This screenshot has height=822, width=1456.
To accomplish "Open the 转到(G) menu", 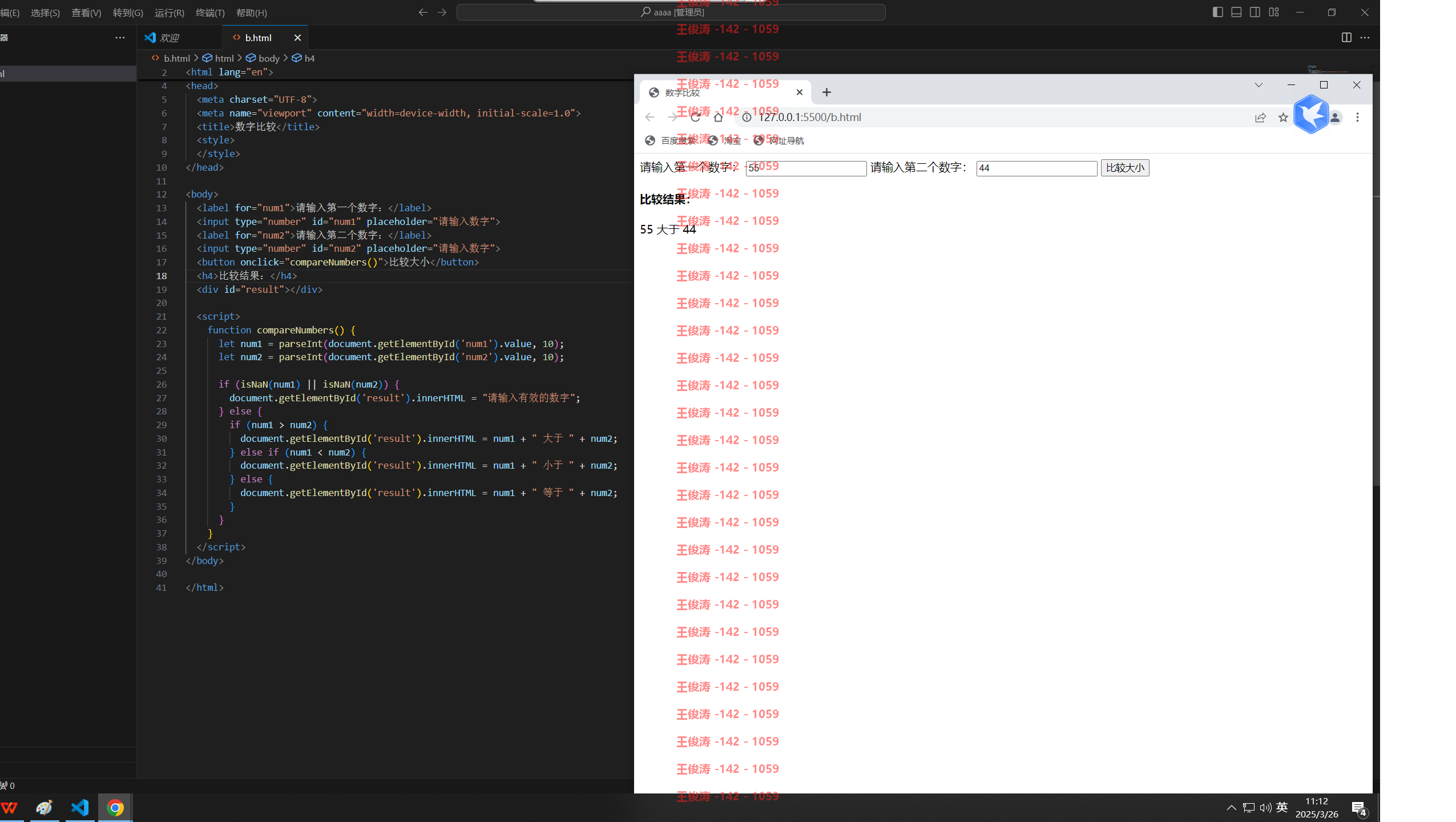I will [128, 13].
